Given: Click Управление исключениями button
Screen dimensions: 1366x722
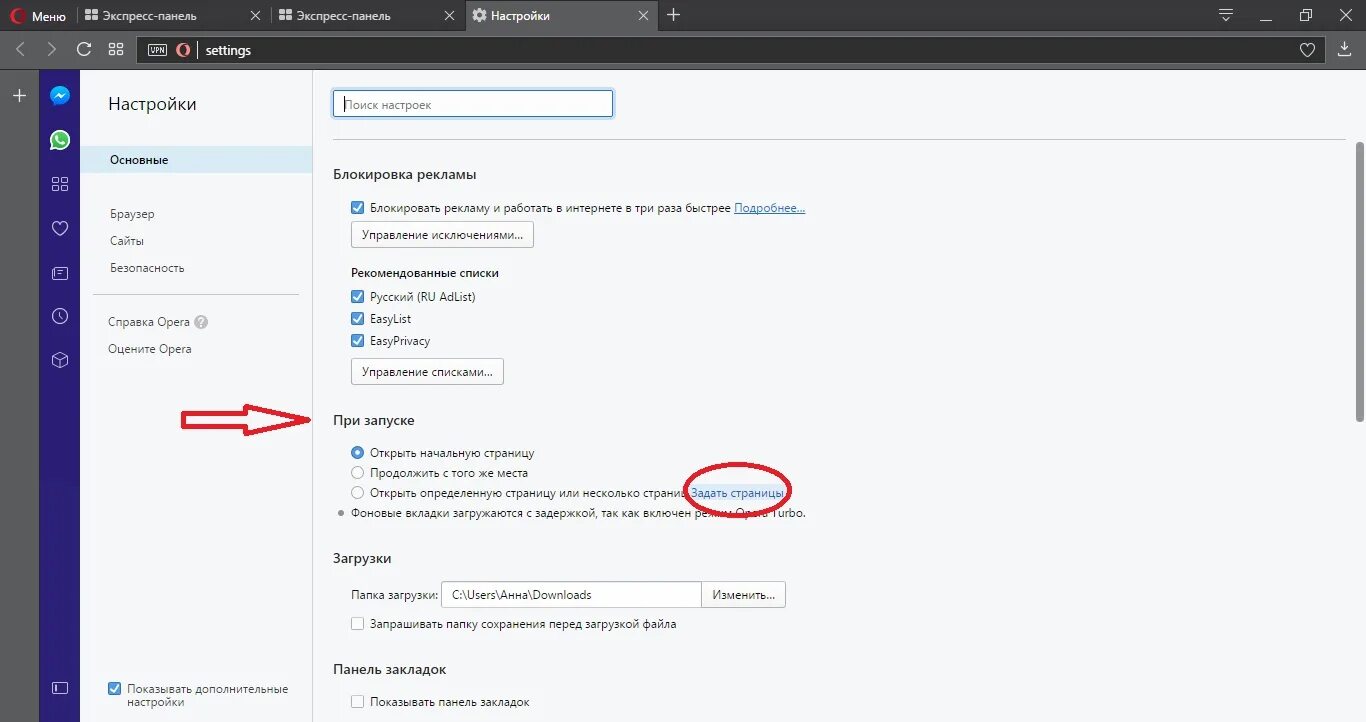Looking at the screenshot, I should click(x=442, y=235).
